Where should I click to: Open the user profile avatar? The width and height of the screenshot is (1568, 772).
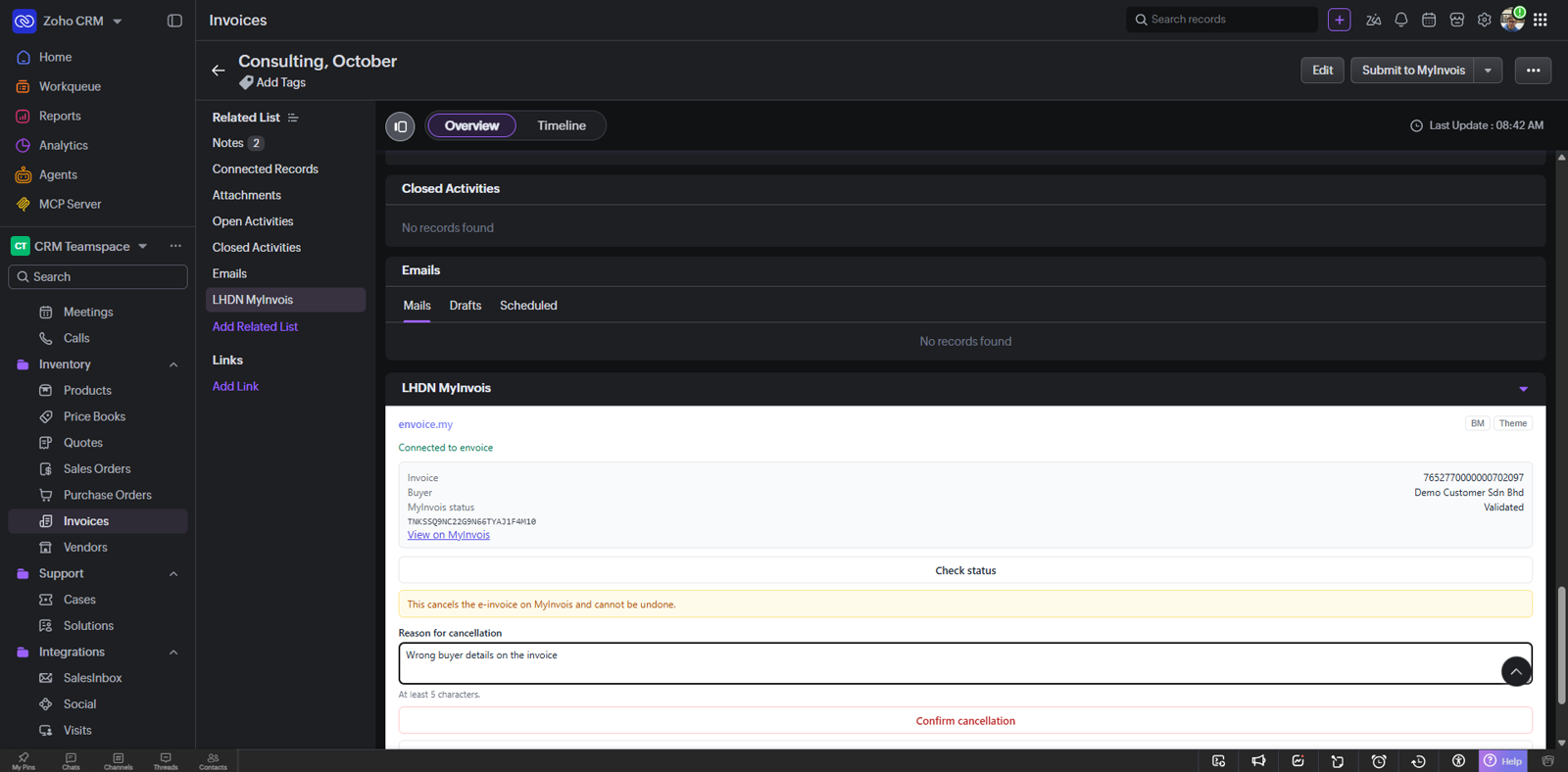pyautogui.click(x=1512, y=20)
